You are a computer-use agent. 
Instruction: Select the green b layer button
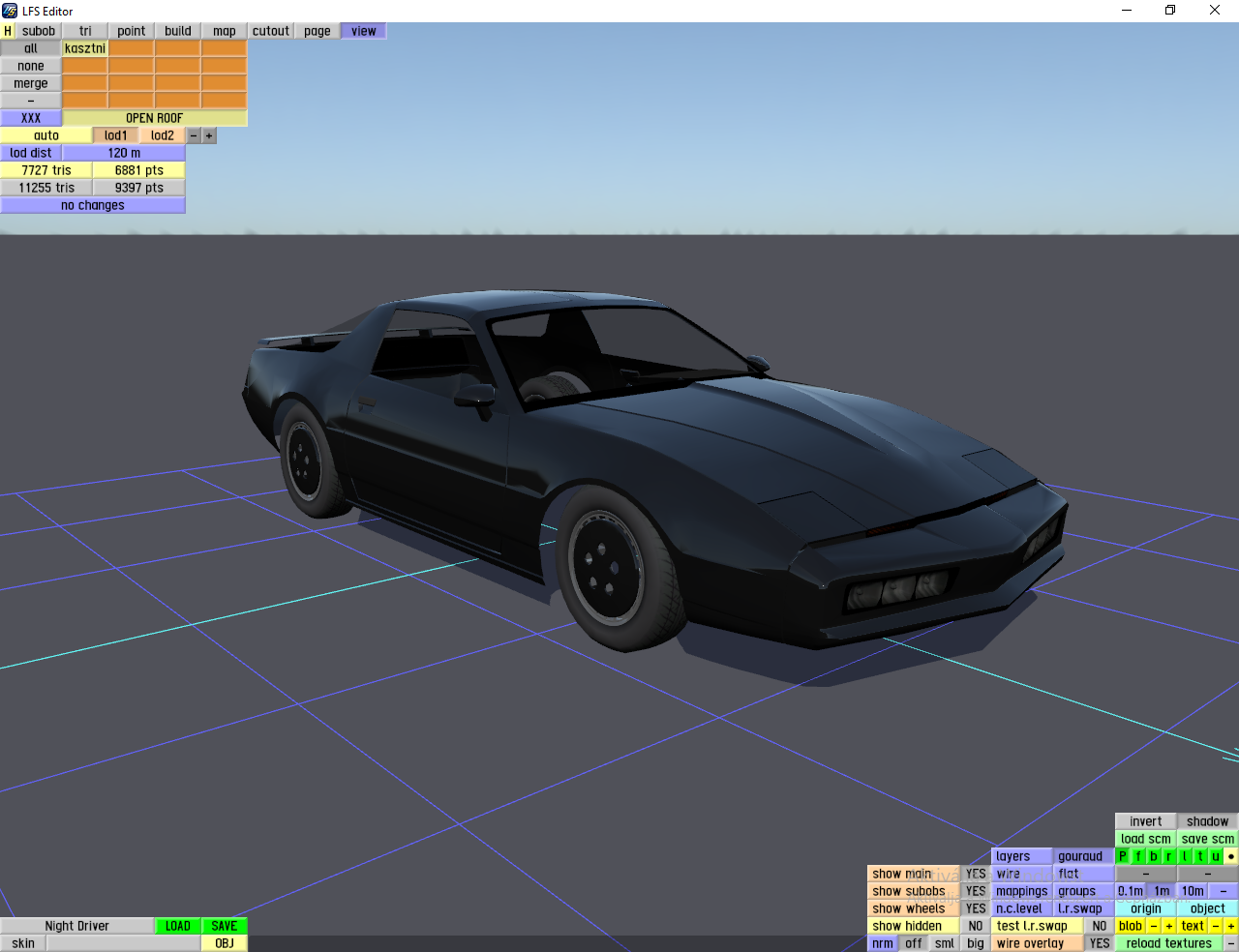(1154, 856)
